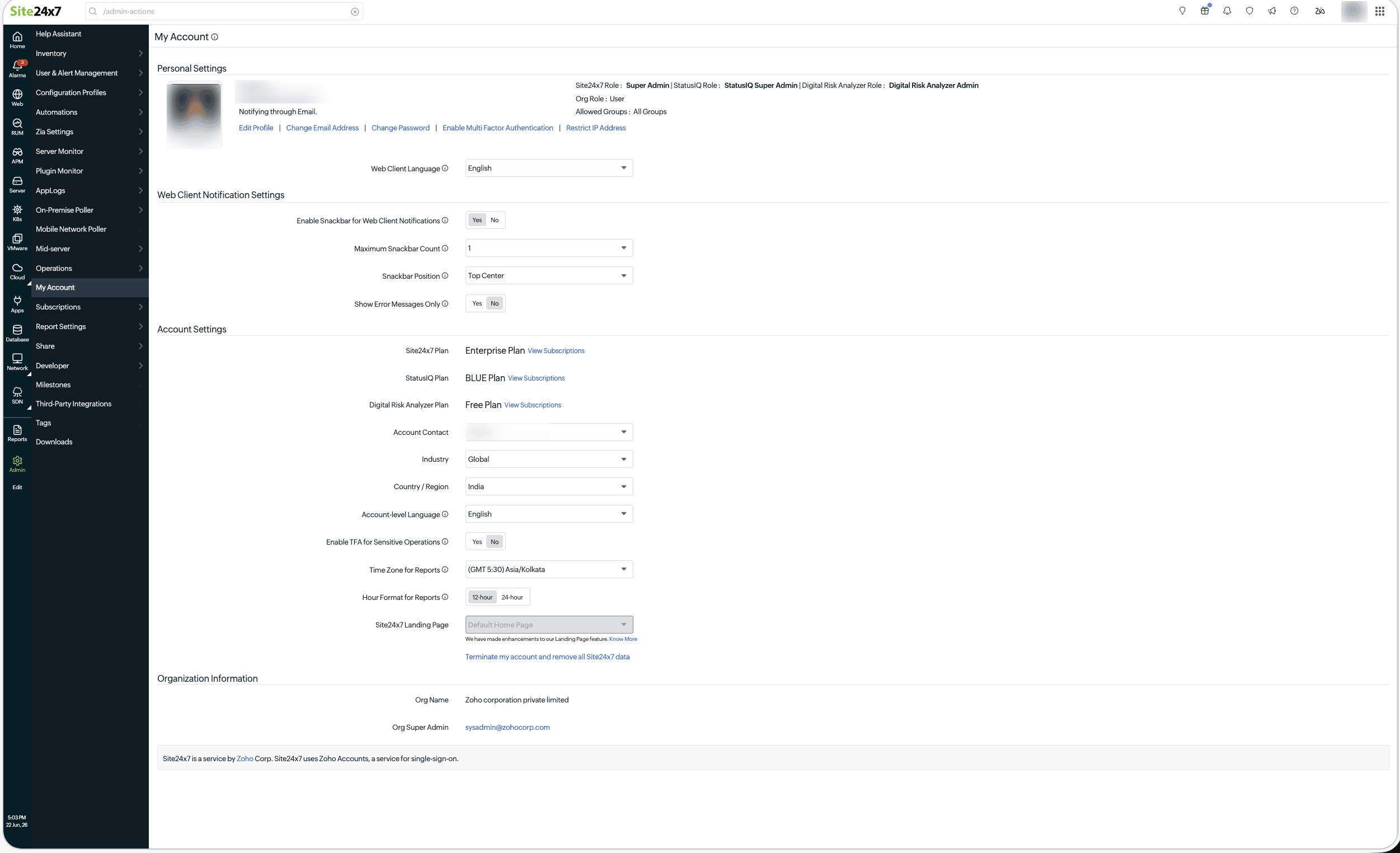This screenshot has height=853, width=1400.
Task: Open the Country / Region dropdown
Action: coord(549,486)
